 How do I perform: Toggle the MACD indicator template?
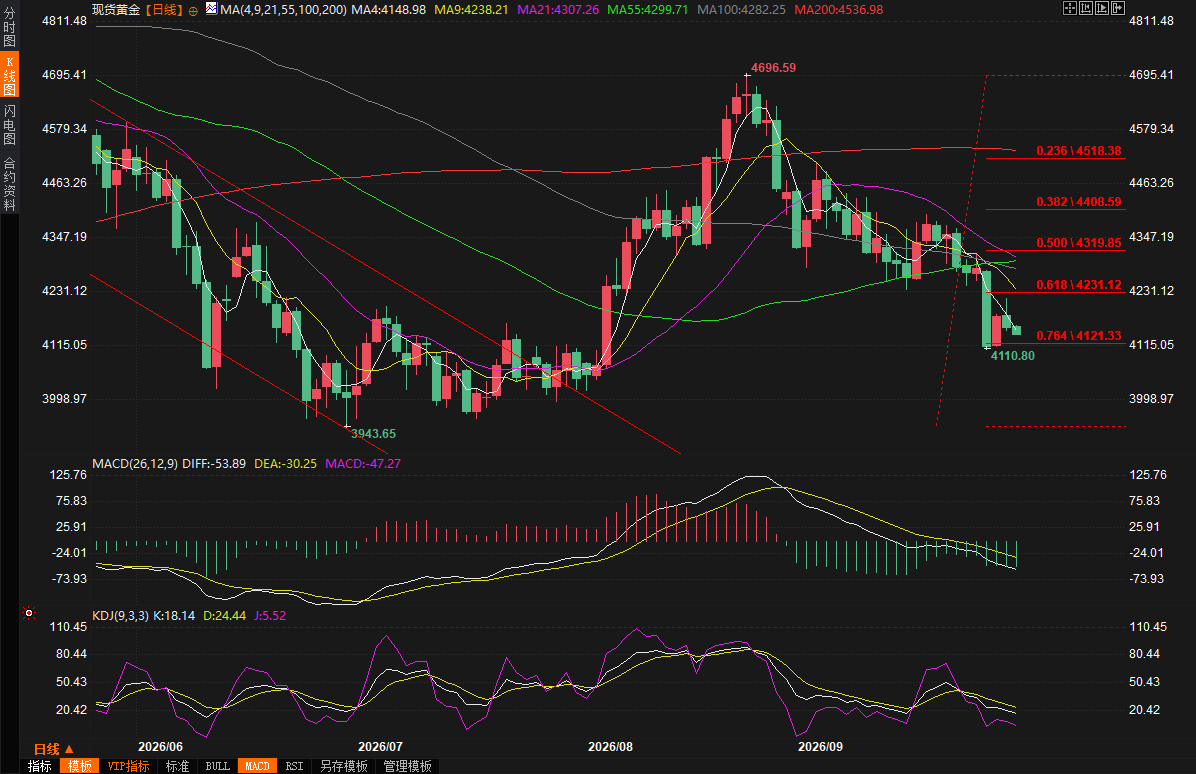pyautogui.click(x=257, y=766)
